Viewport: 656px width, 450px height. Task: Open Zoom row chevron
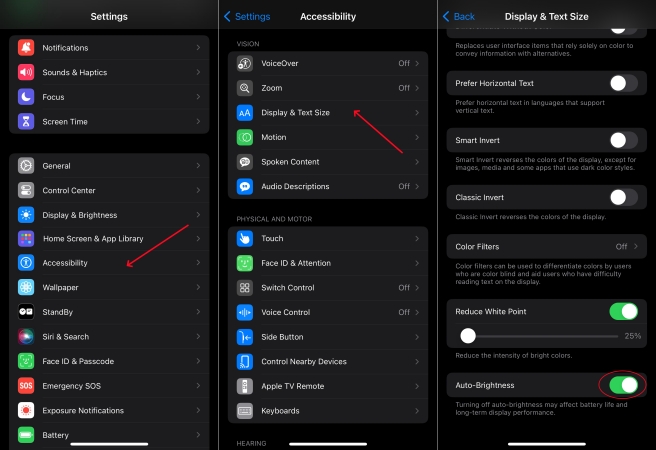pyautogui.click(x=417, y=88)
